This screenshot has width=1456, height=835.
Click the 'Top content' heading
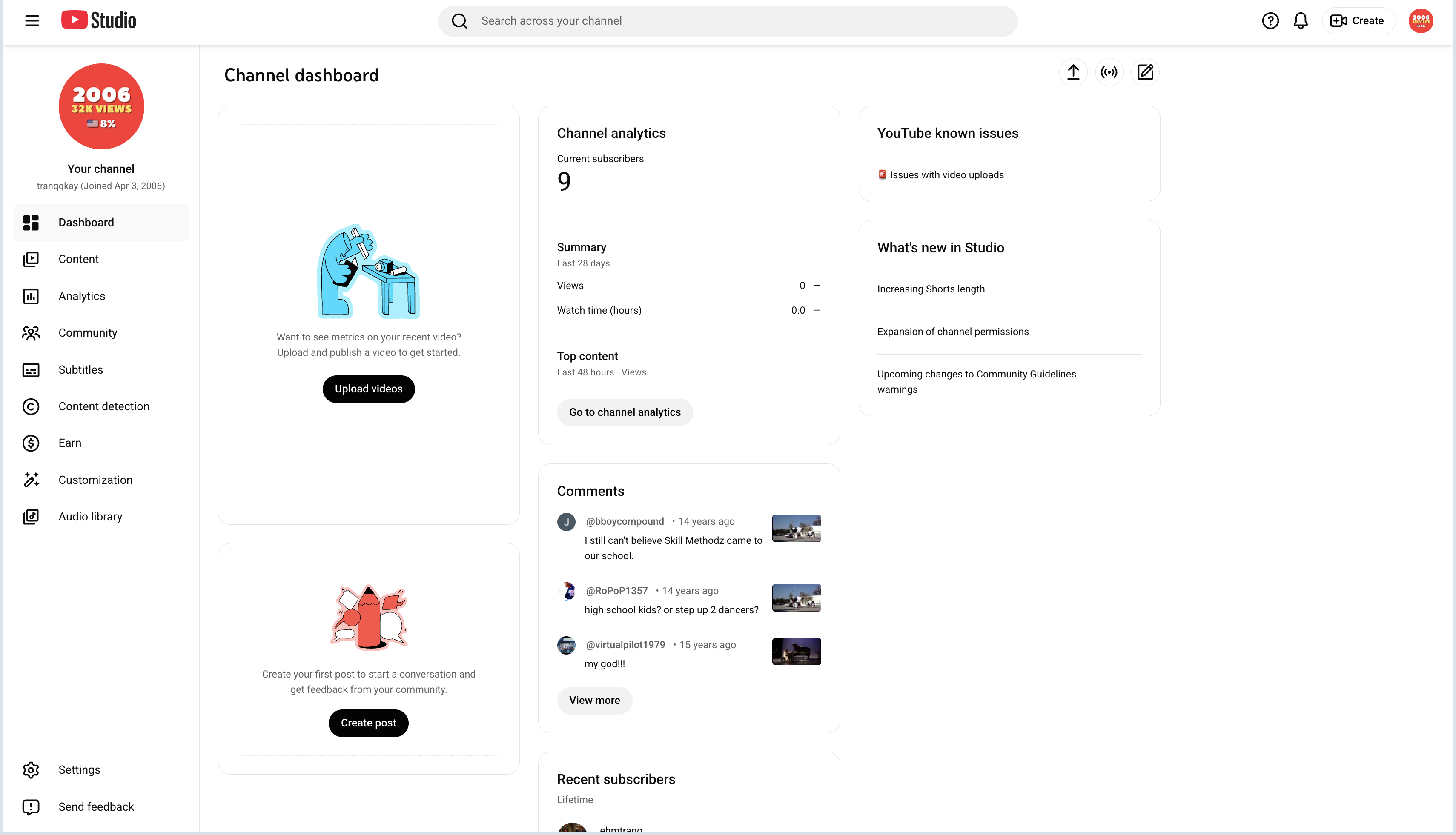(588, 356)
